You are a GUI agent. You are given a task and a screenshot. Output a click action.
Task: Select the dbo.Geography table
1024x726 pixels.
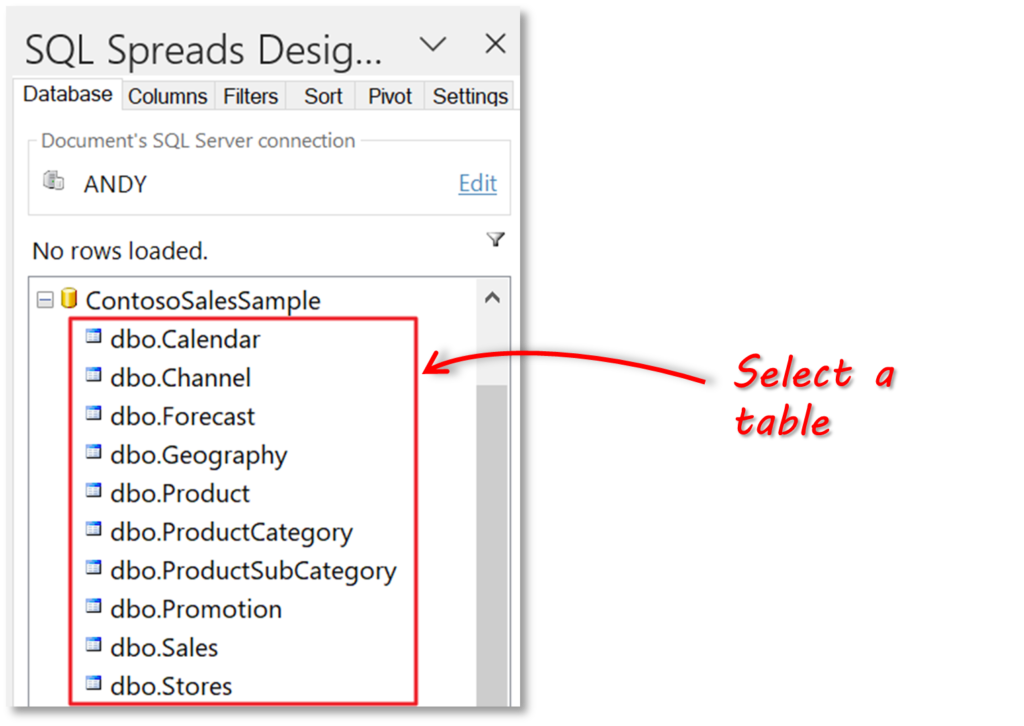tap(199, 455)
